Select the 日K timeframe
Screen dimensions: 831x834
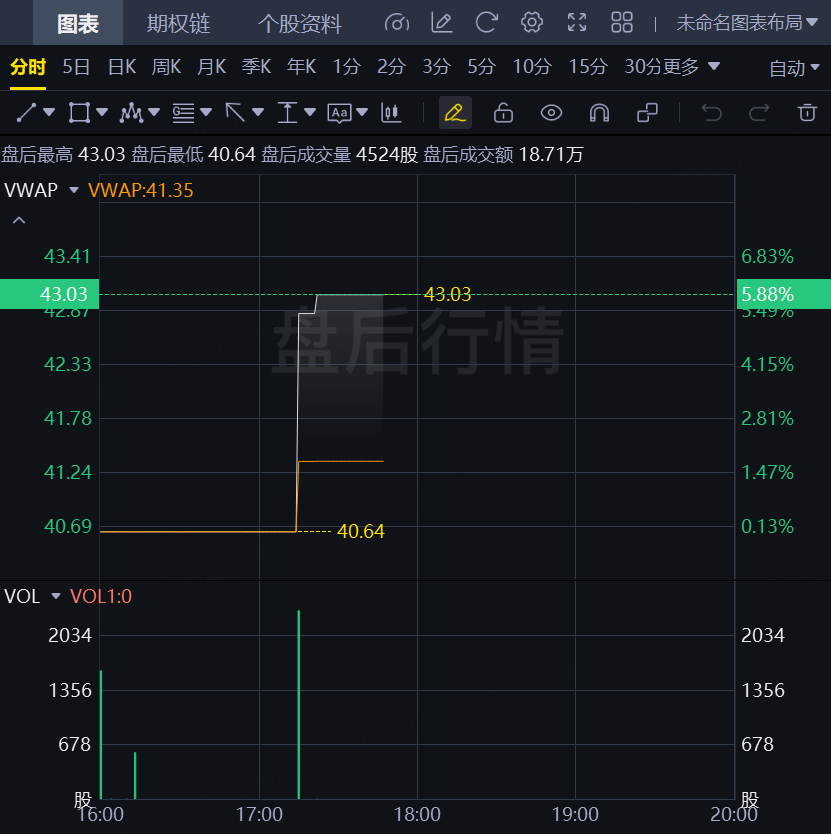click(x=122, y=67)
